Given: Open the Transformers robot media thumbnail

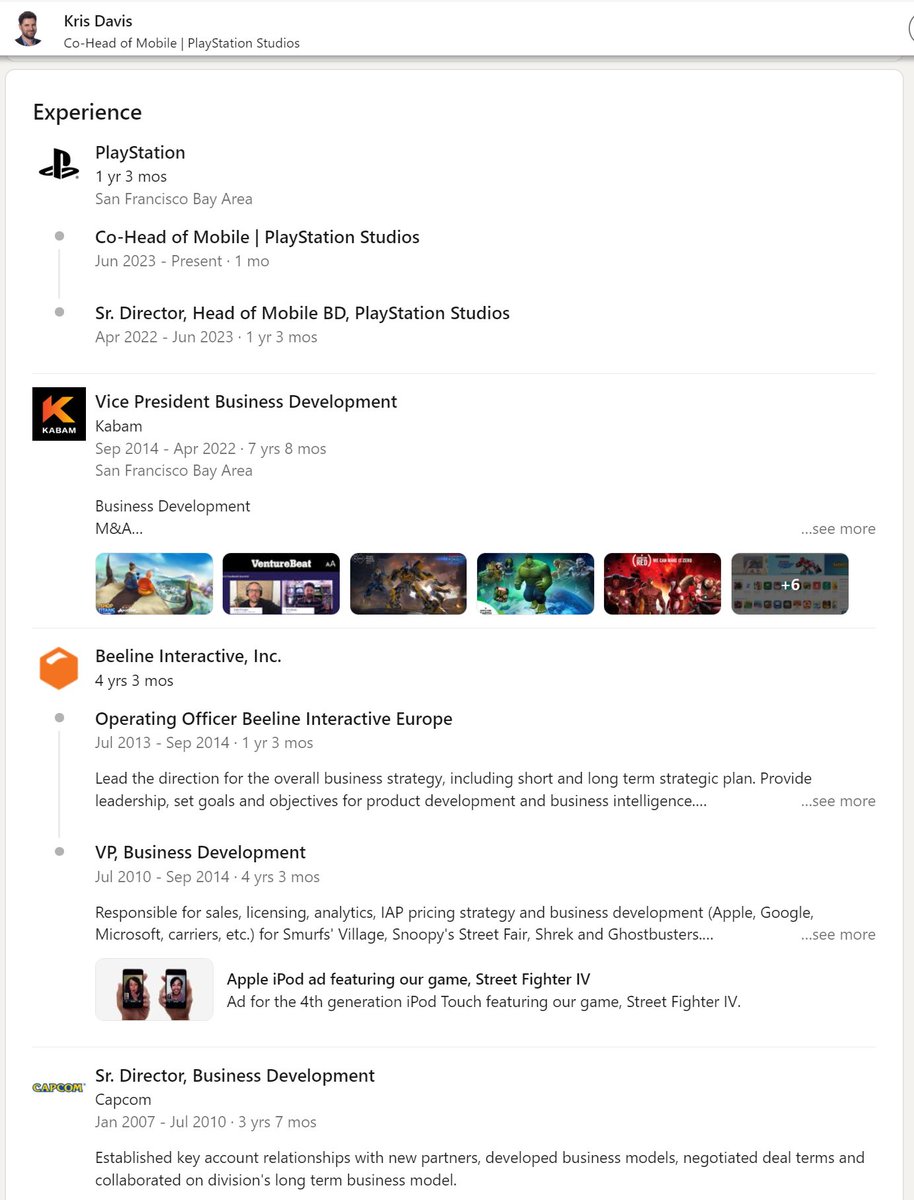Looking at the screenshot, I should click(408, 584).
